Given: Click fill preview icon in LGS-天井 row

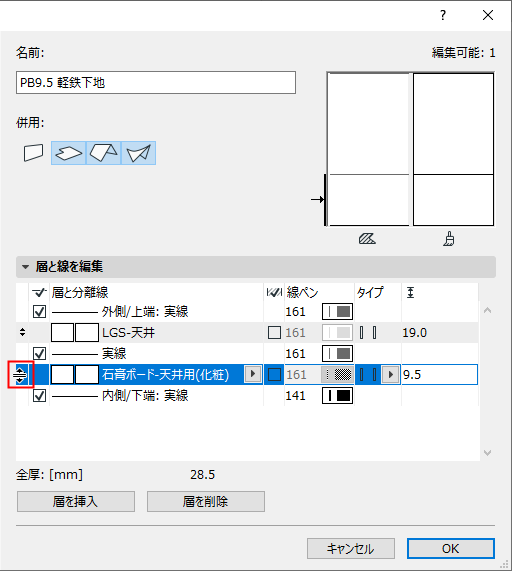Looking at the screenshot, I should (x=75, y=332).
